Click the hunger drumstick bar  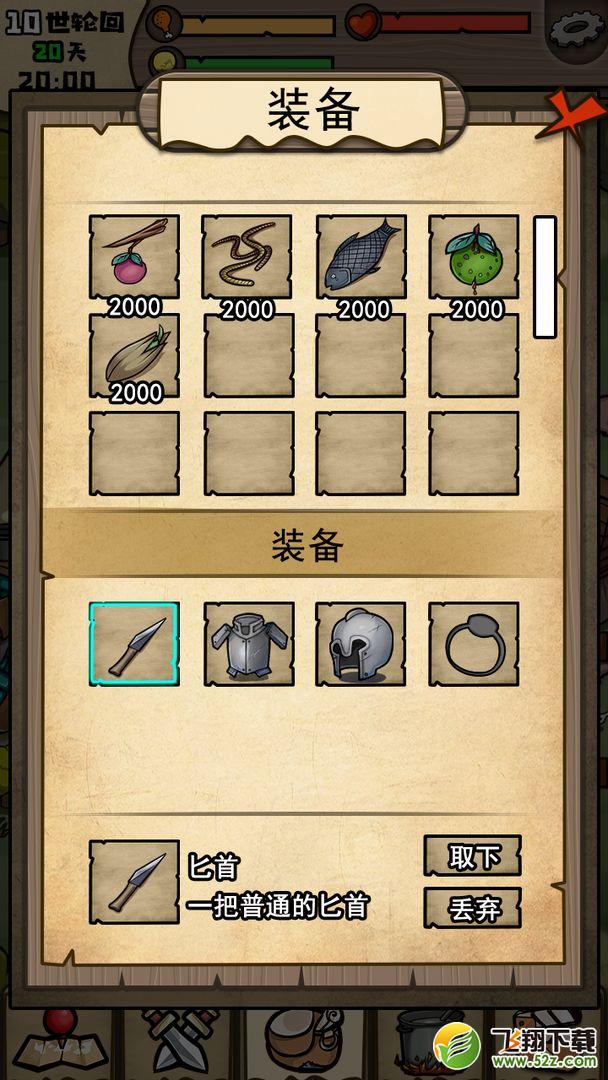[x=256, y=25]
